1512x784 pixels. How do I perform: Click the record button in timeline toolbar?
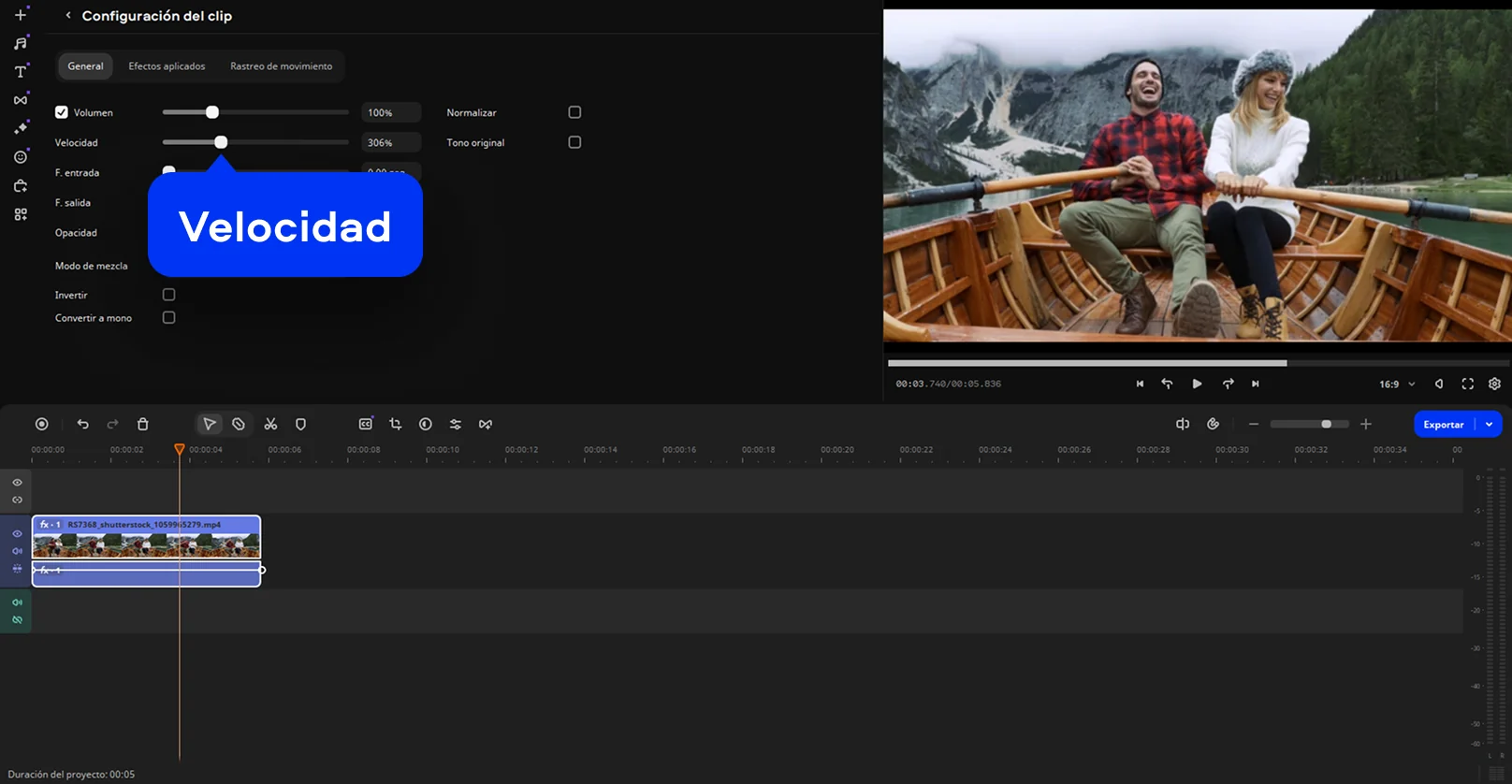(x=42, y=424)
